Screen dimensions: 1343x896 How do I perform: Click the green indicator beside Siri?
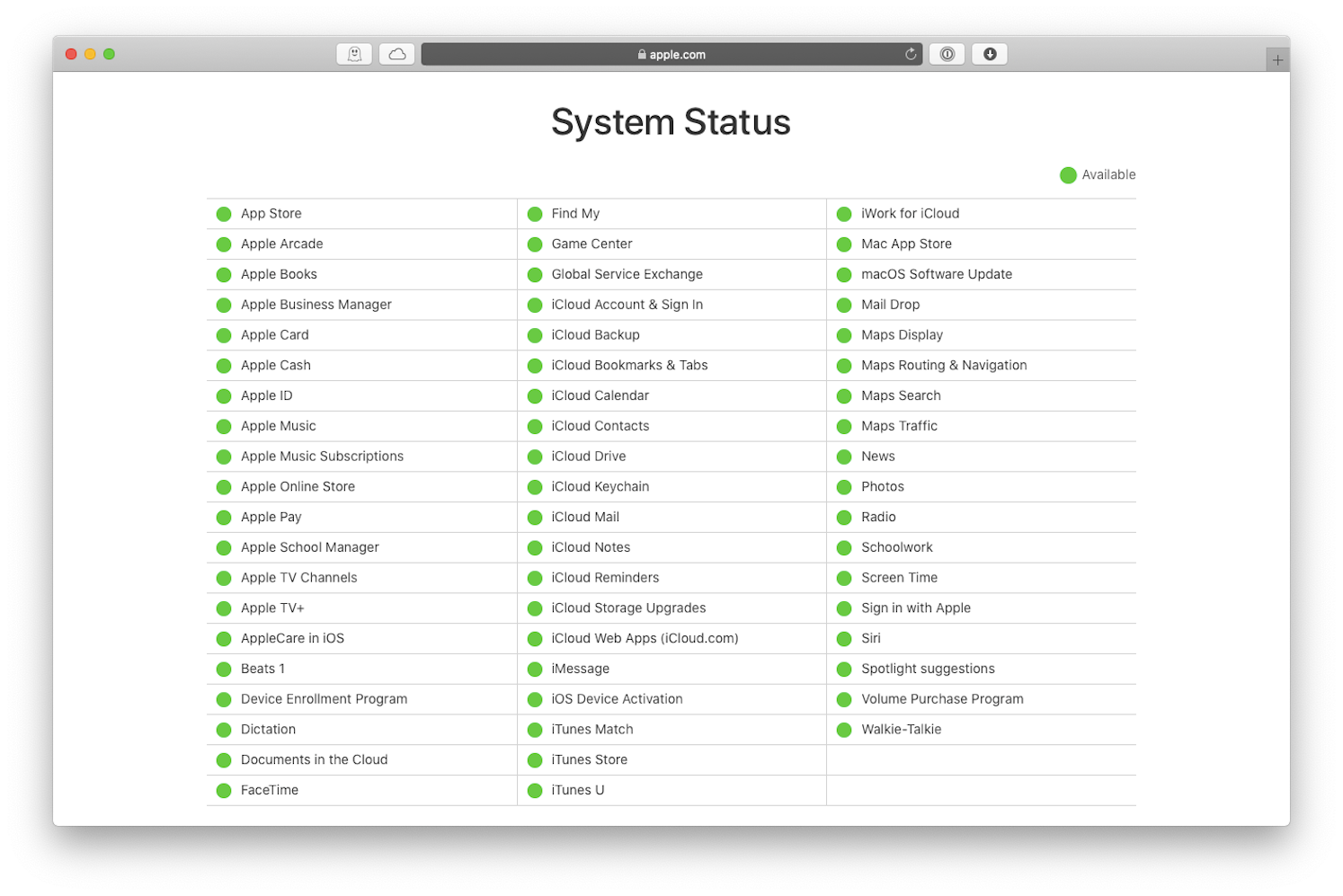click(844, 638)
